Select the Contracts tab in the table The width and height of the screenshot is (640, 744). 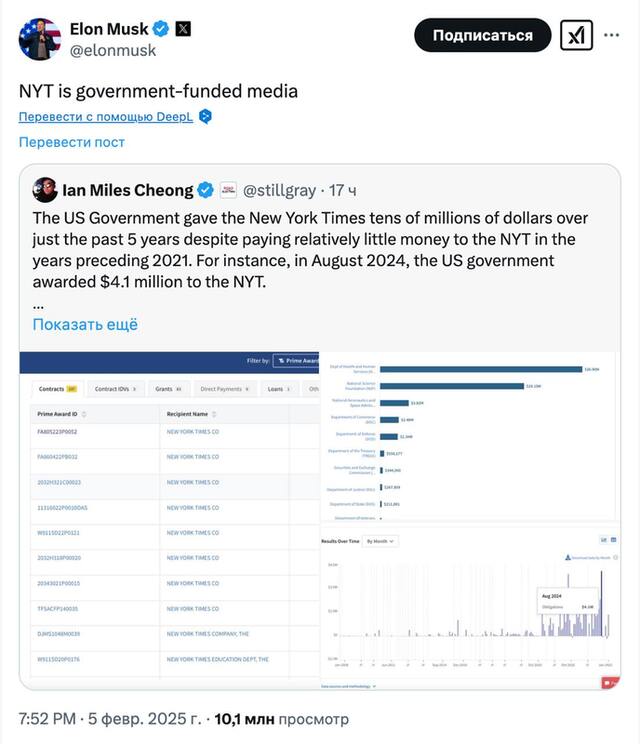pos(57,388)
